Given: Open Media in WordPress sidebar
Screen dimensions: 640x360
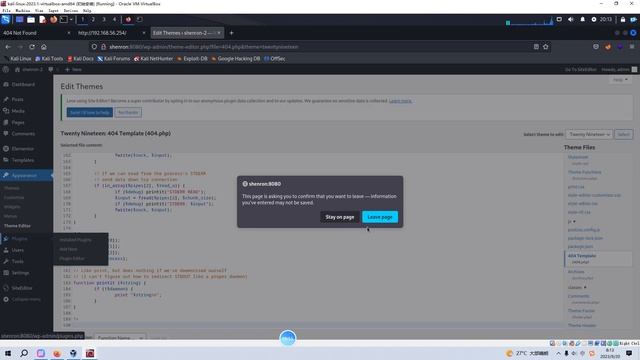Looking at the screenshot, I should click(x=18, y=111).
